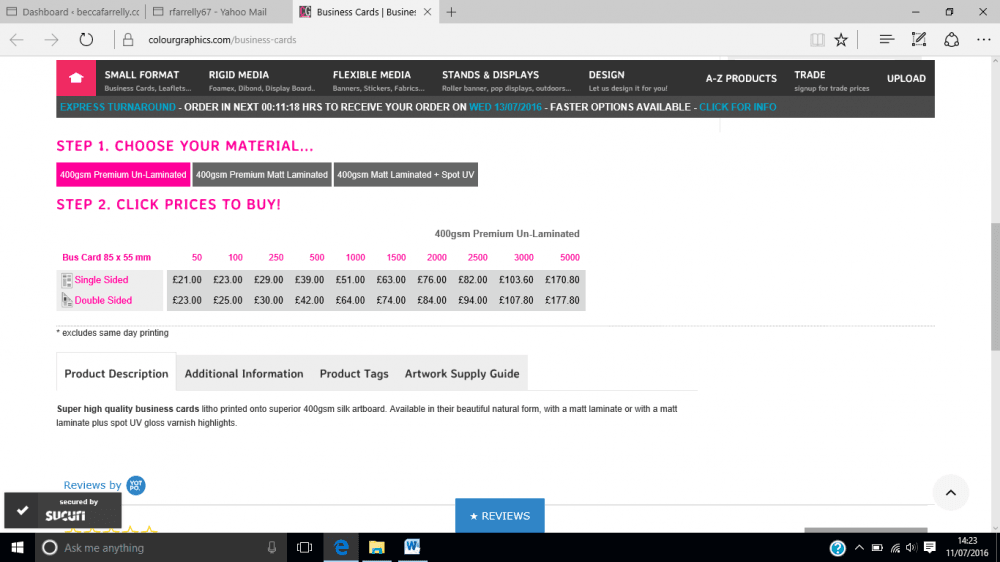Click the £39.00 single sided price
This screenshot has height=562, width=1000.
click(316, 280)
